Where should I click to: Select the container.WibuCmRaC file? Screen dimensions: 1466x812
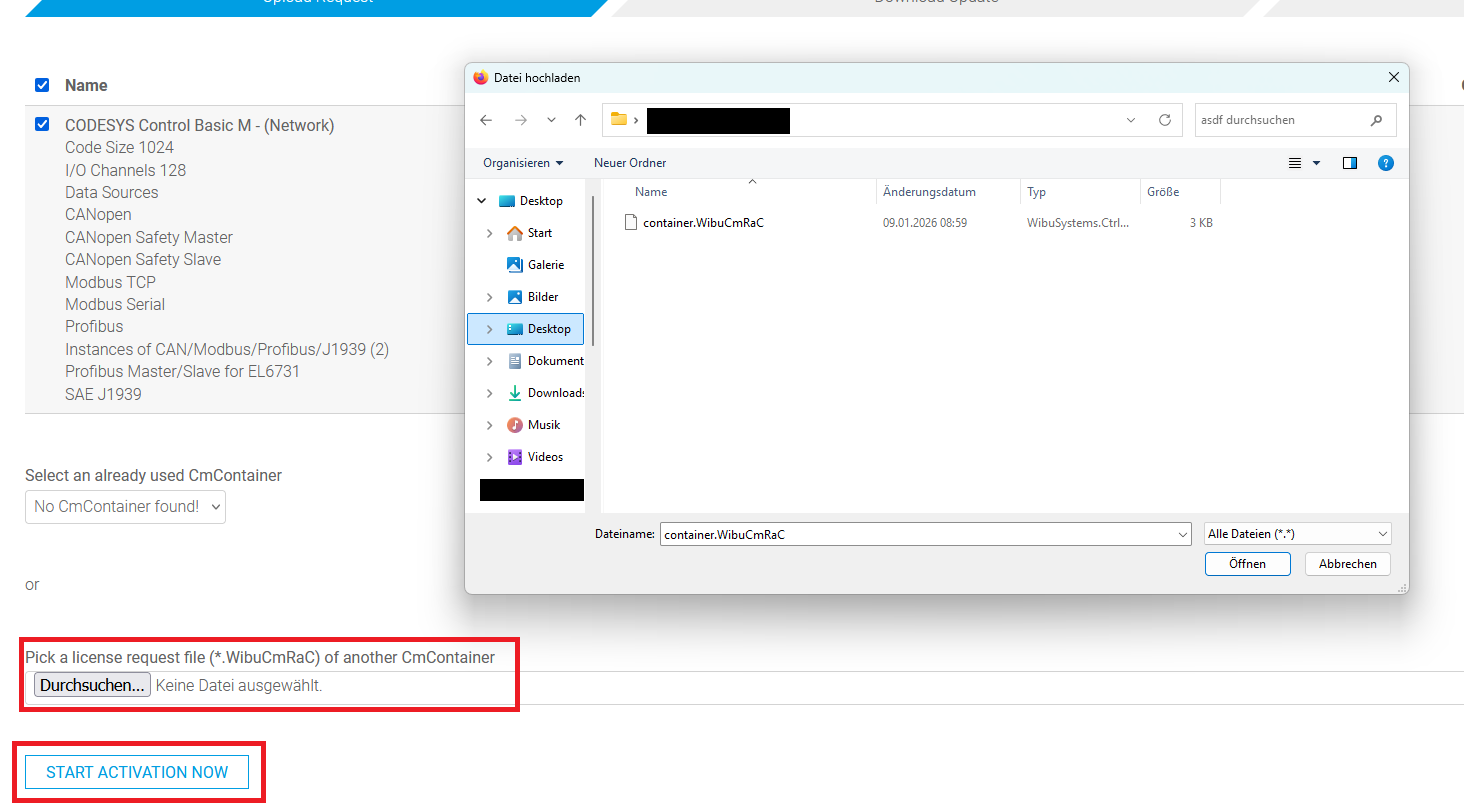(702, 223)
